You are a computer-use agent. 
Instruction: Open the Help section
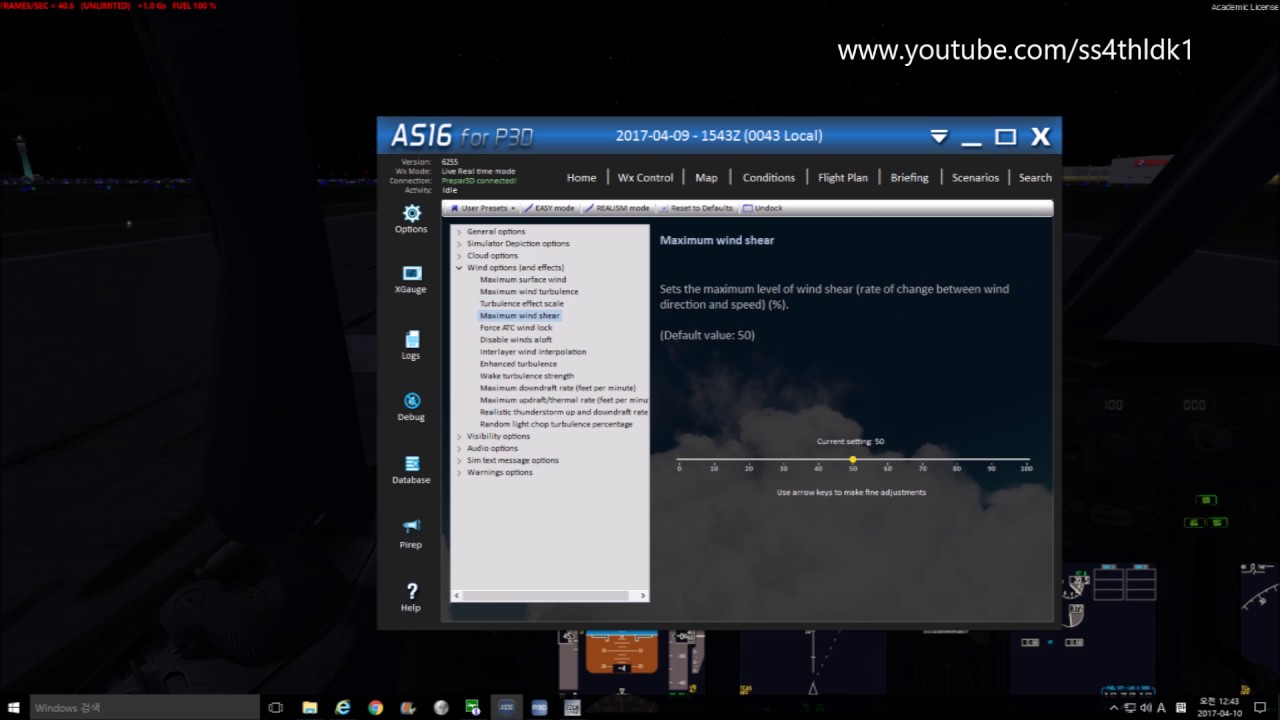(411, 596)
